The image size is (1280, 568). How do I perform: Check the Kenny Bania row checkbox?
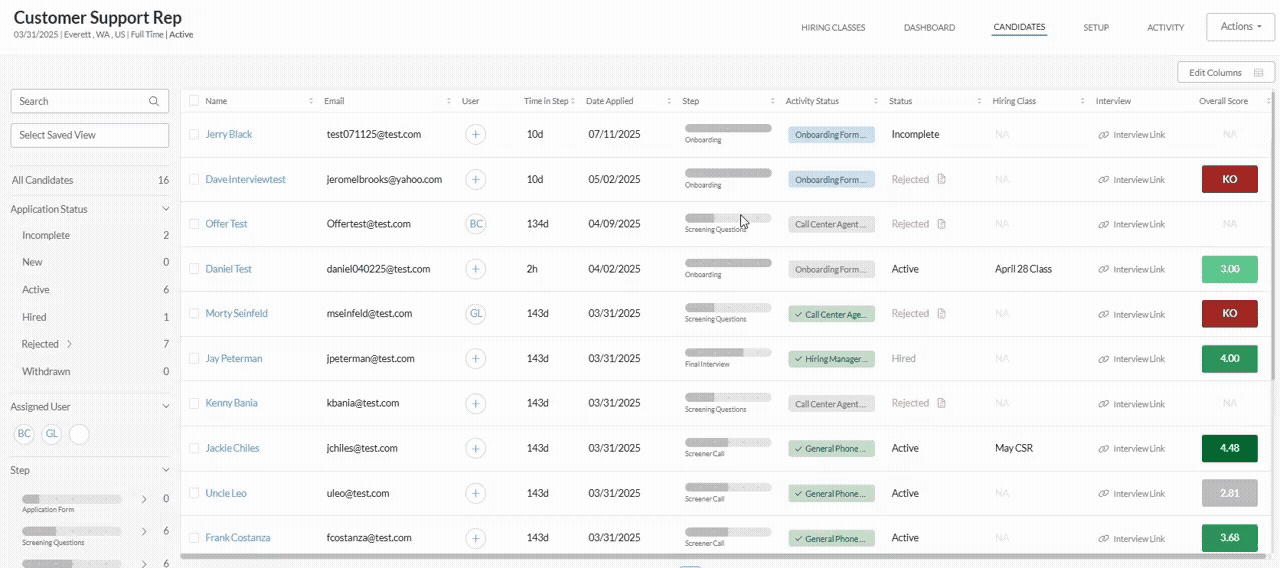coord(194,403)
